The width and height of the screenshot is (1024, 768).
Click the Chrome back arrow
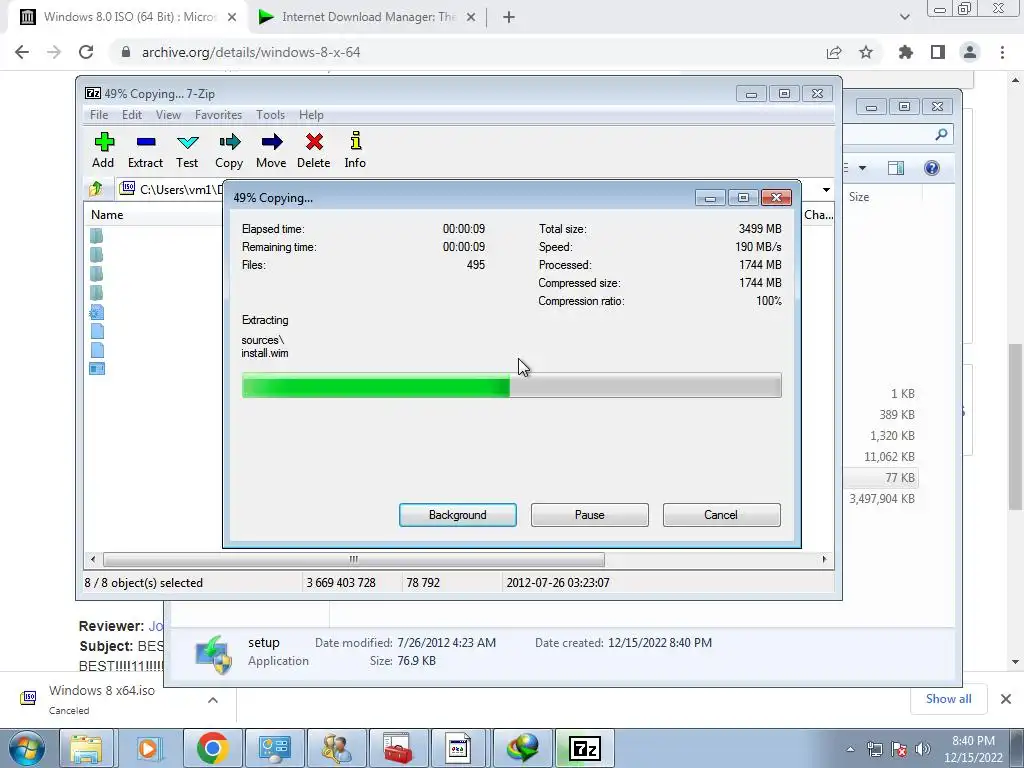[x=22, y=52]
